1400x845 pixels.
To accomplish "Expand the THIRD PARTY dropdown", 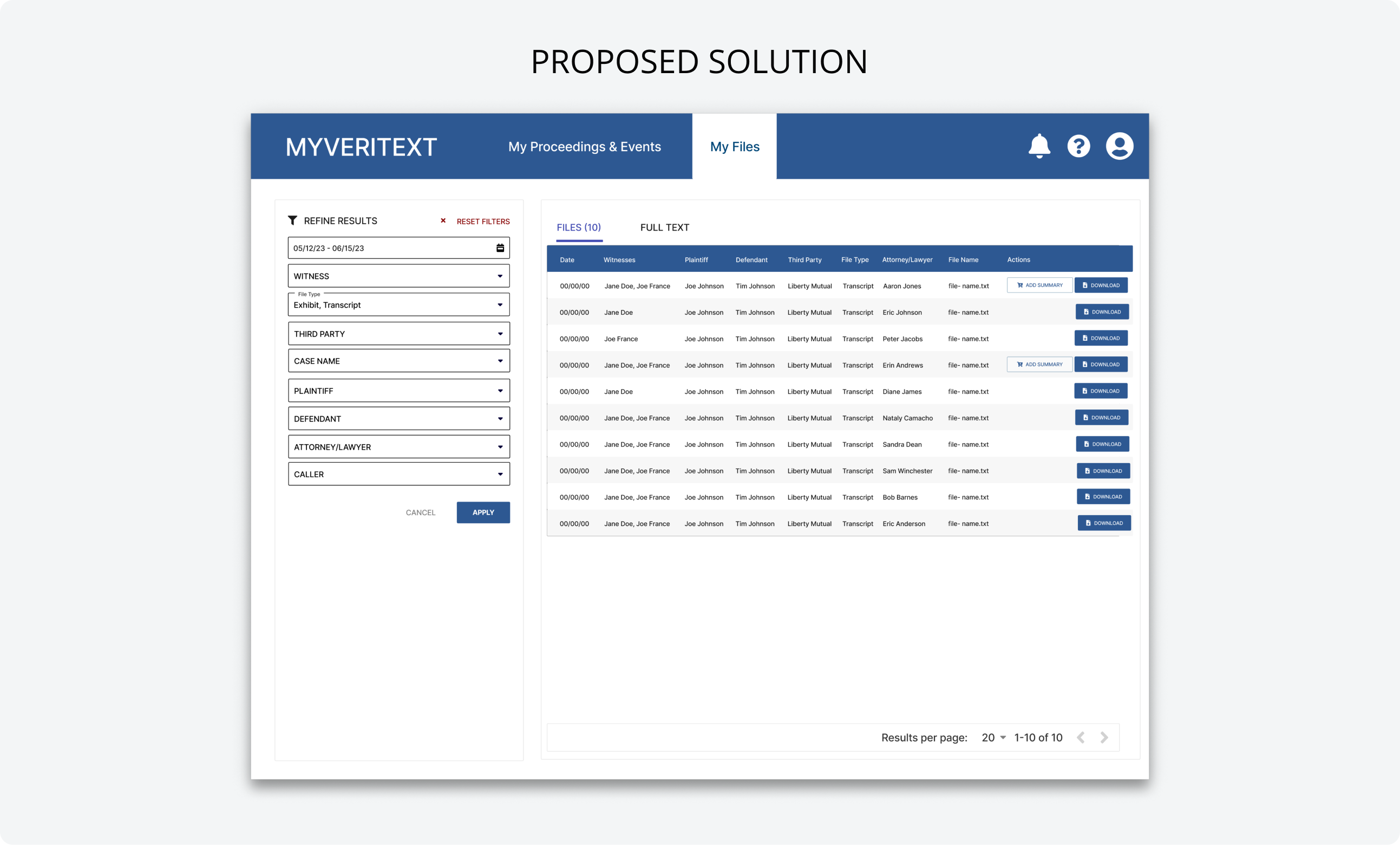I will point(399,334).
